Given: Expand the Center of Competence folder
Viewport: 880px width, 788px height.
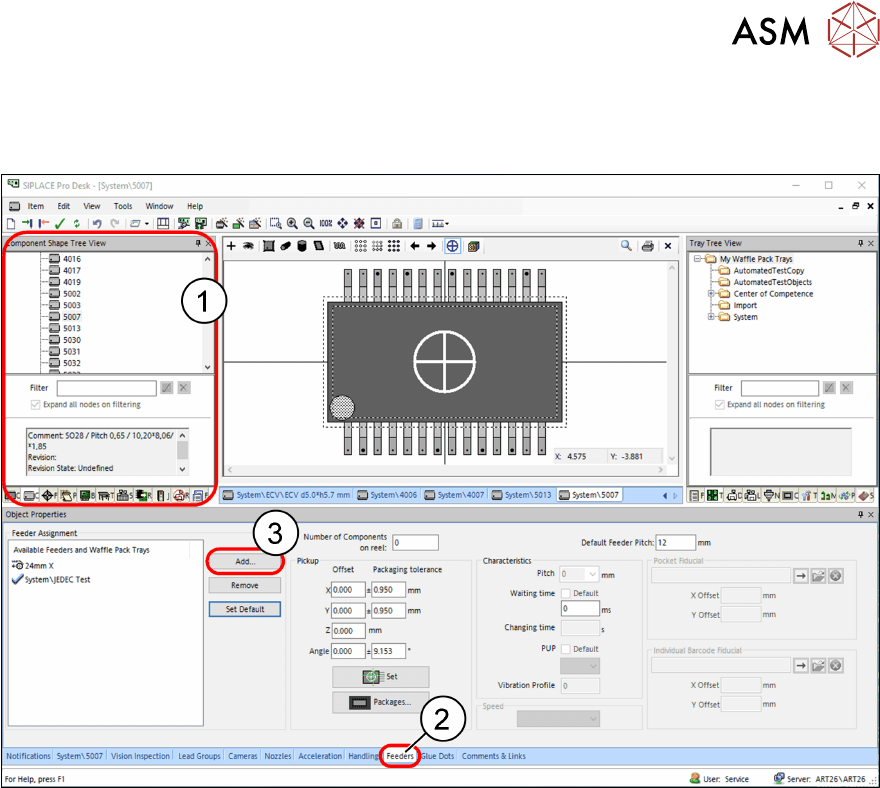Looking at the screenshot, I should [711, 294].
